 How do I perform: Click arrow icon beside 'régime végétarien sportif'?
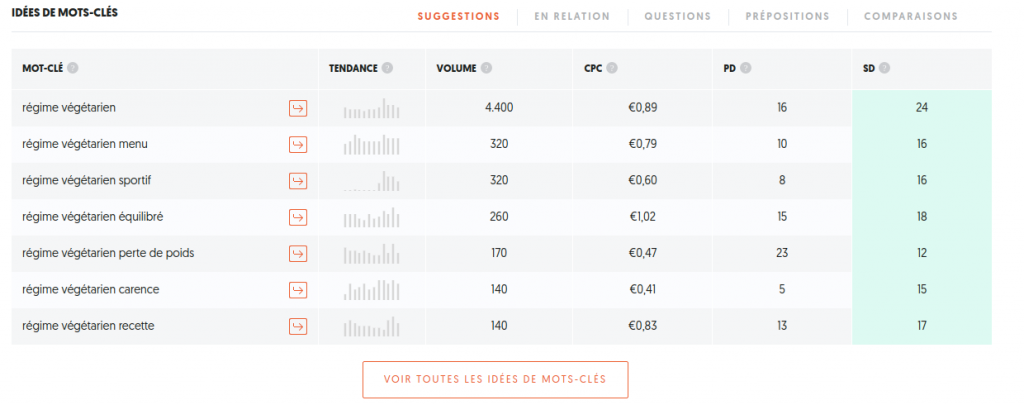[298, 181]
